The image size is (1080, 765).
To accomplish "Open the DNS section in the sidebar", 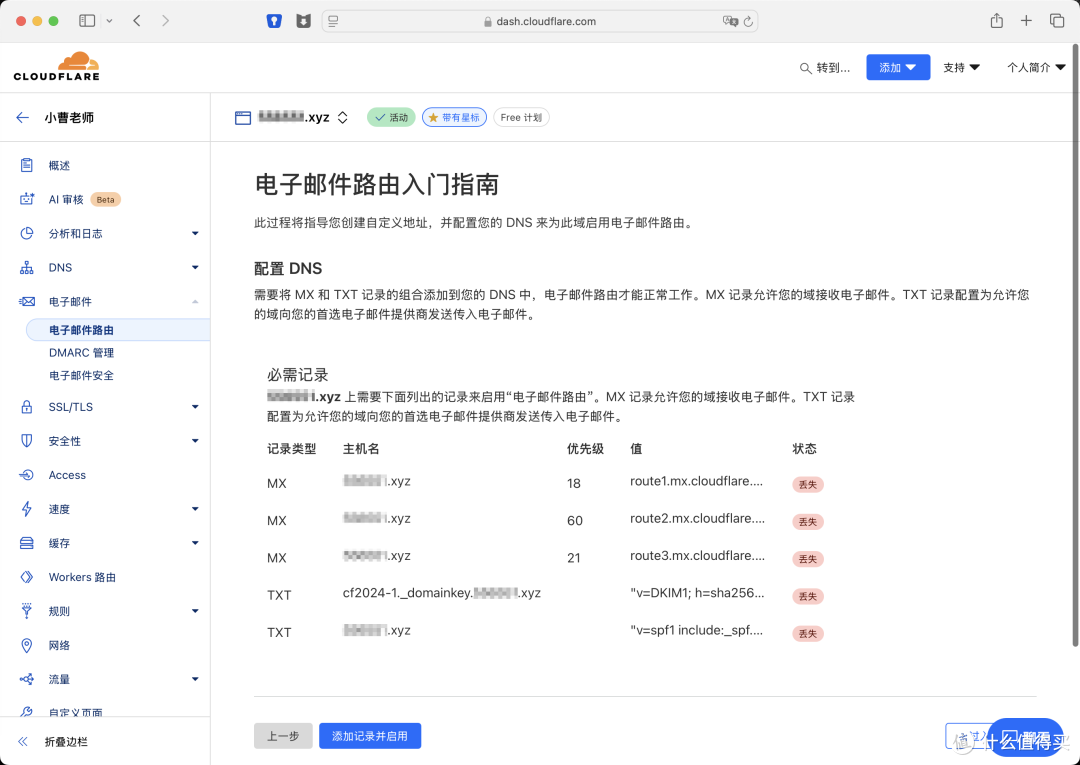I will coord(59,267).
